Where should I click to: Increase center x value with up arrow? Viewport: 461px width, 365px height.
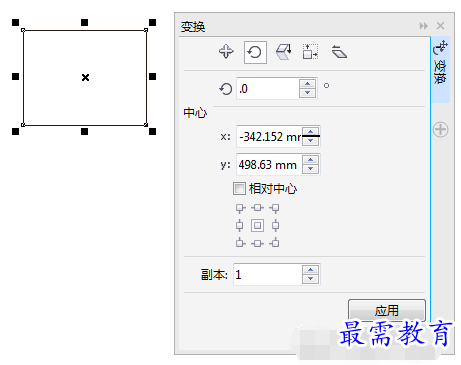tap(311, 131)
